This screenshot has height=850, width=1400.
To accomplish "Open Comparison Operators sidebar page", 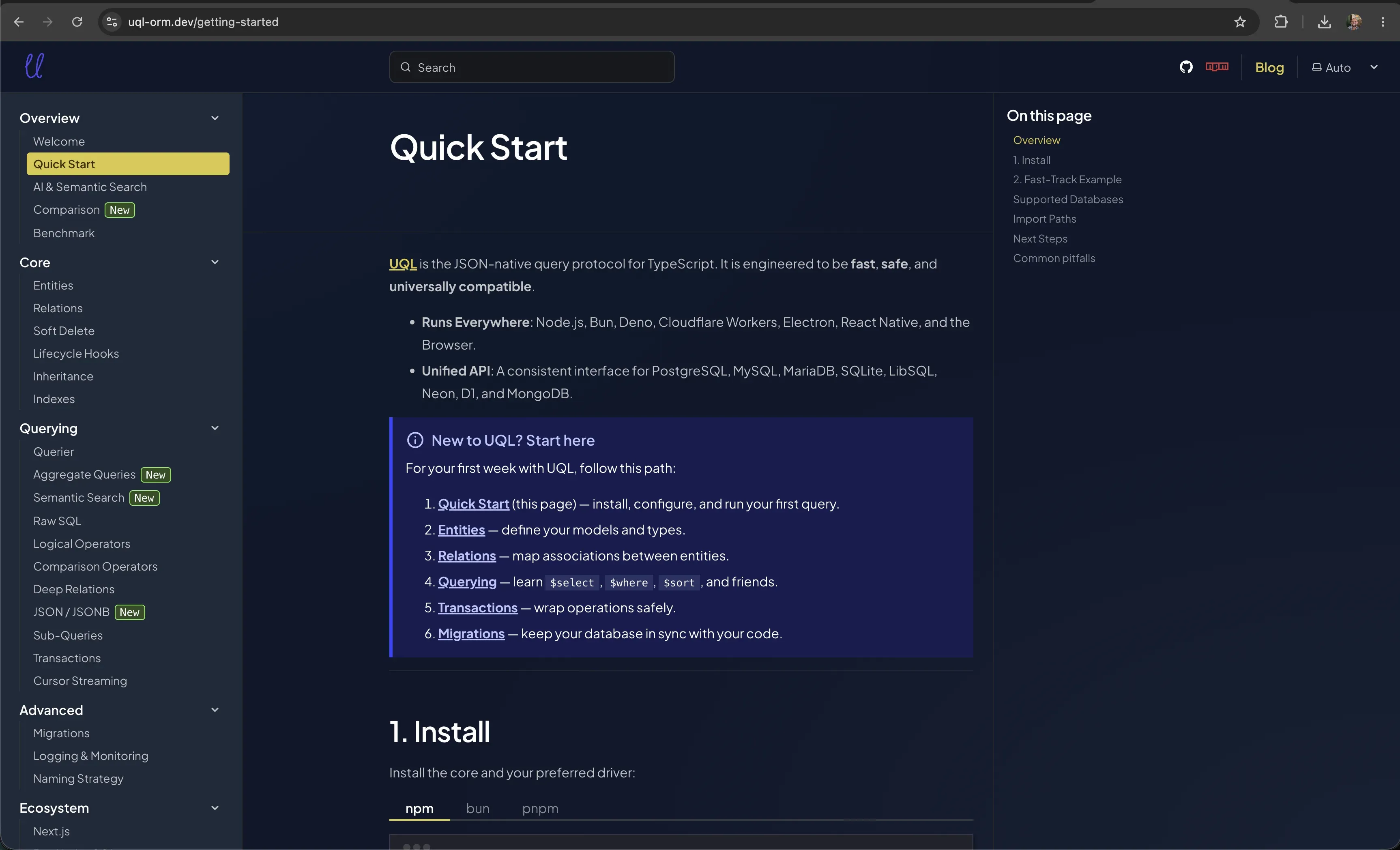I will [95, 567].
